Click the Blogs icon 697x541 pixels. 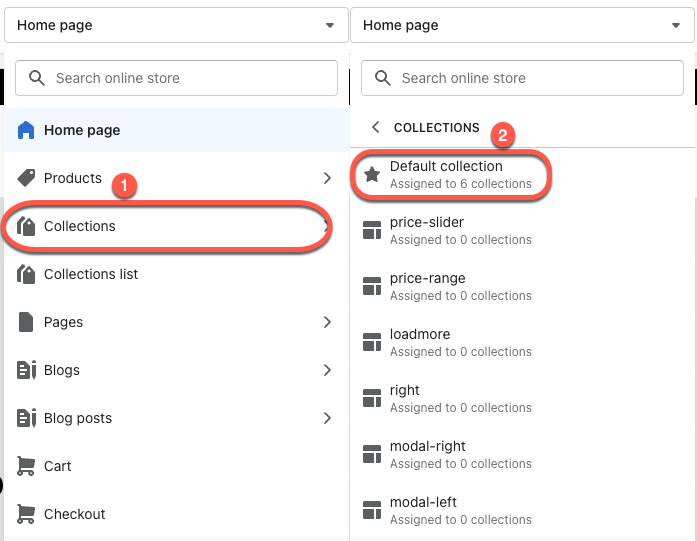click(26, 370)
